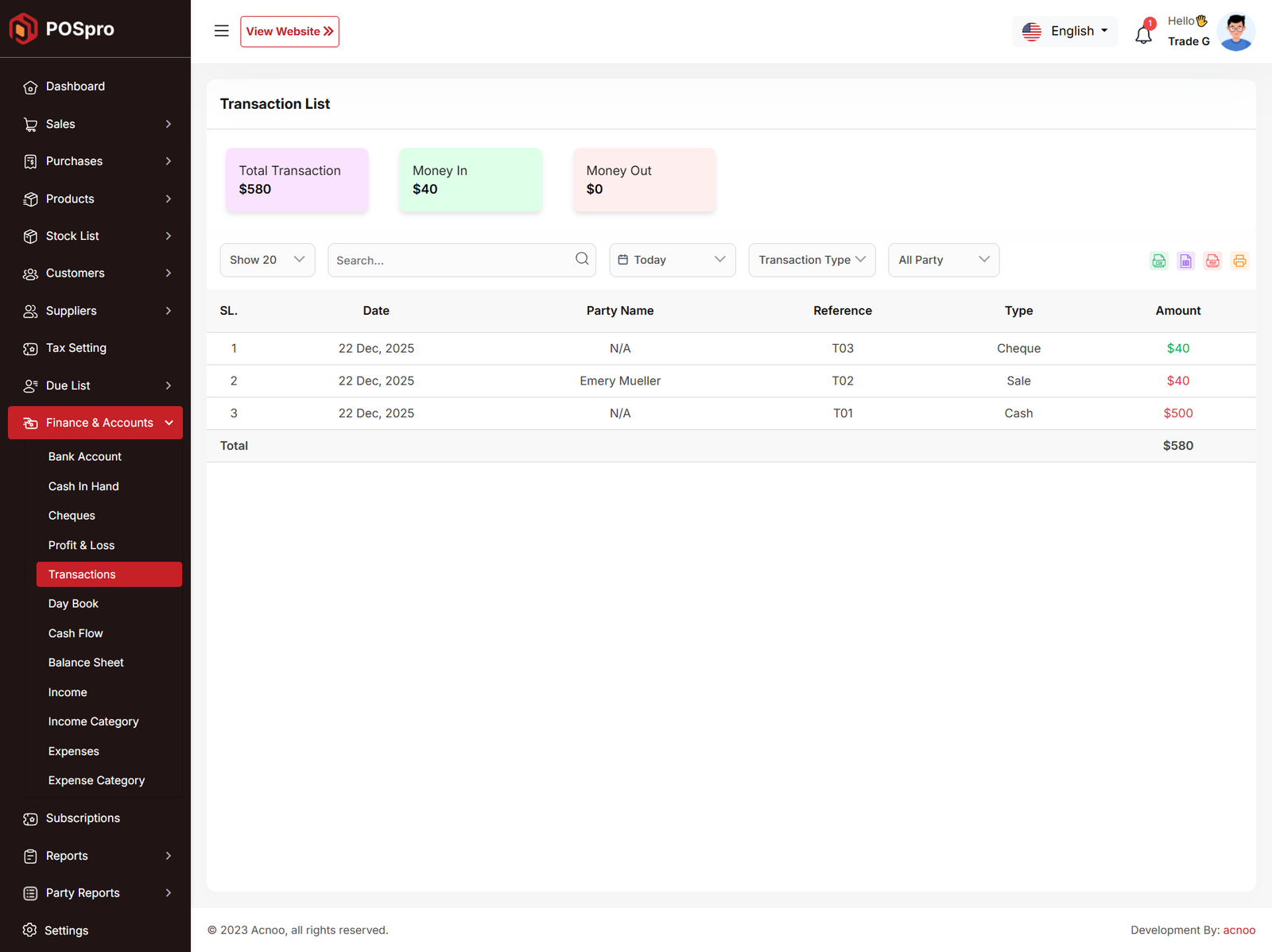
Task: Open the All Party dropdown
Action: pyautogui.click(x=943, y=260)
